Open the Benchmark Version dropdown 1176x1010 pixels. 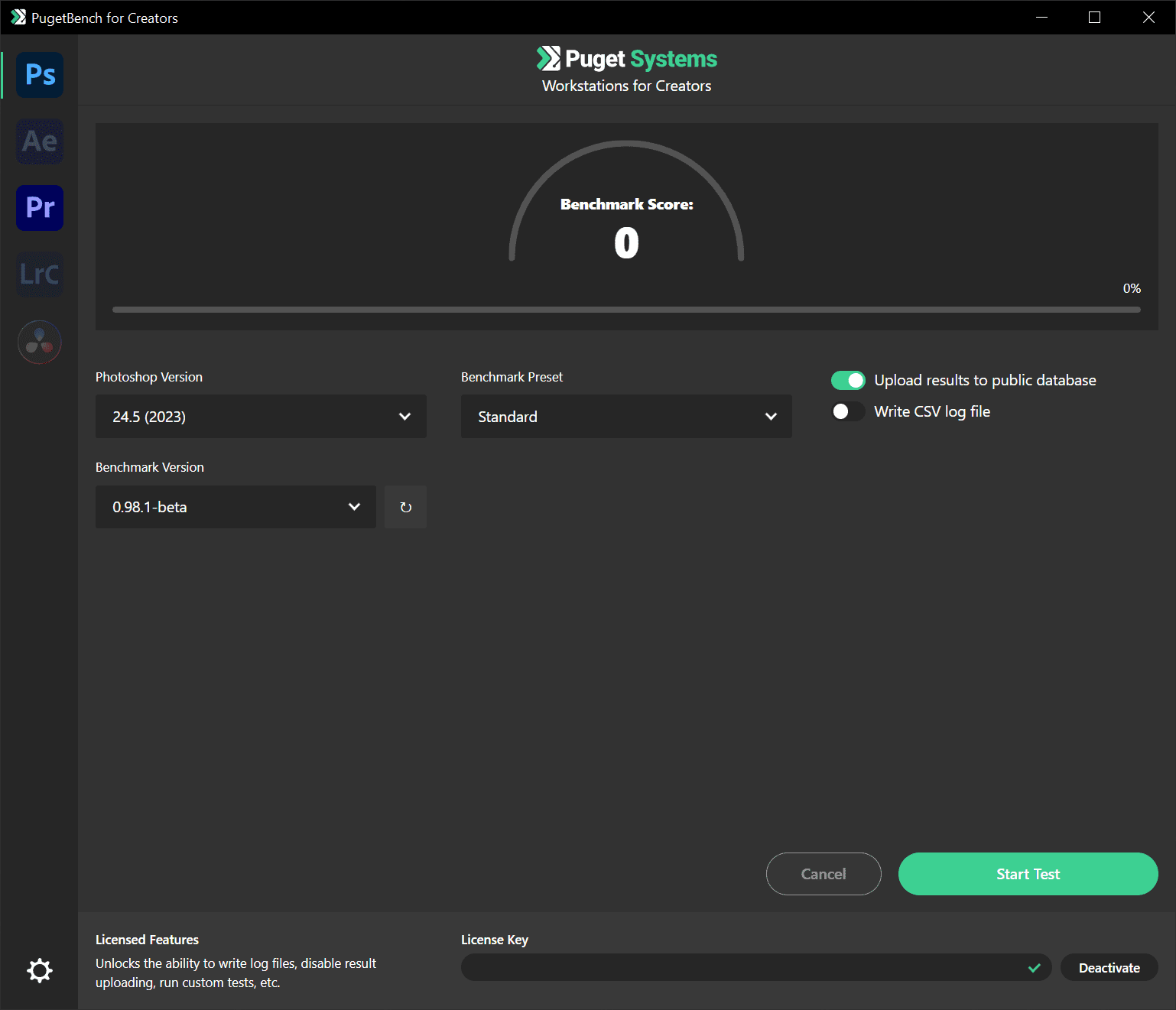[x=236, y=507]
